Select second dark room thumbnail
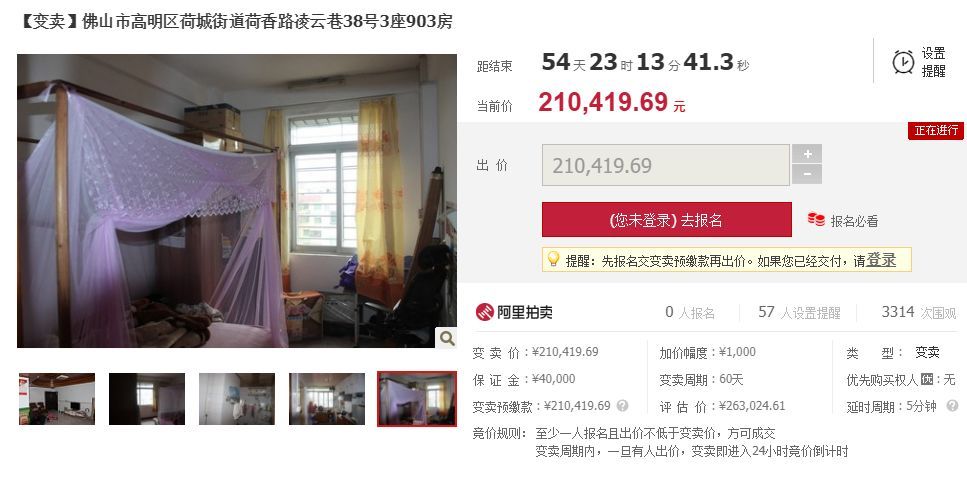The image size is (967, 478). [147, 399]
